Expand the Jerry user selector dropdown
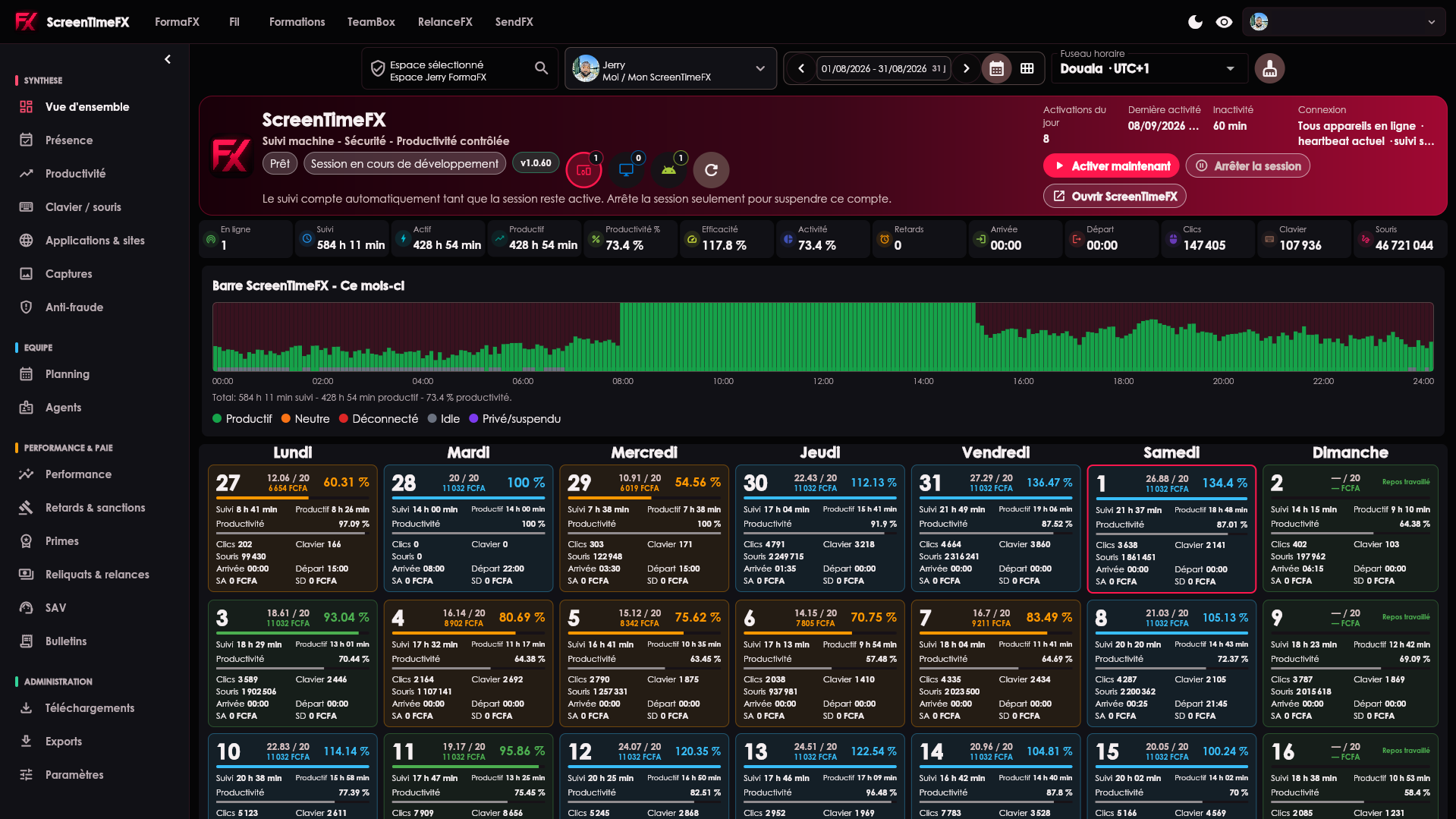This screenshot has width=1456, height=819. coord(671,68)
